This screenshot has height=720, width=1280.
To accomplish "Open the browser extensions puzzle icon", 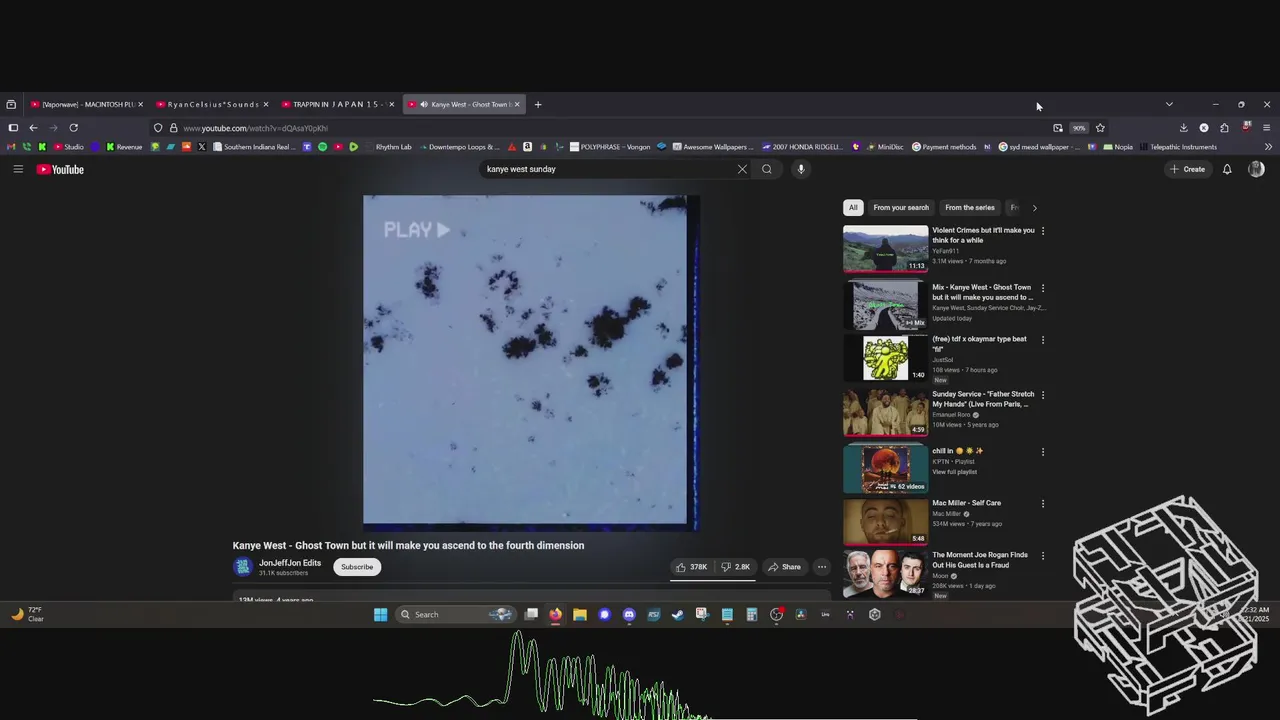I will (x=1224, y=128).
